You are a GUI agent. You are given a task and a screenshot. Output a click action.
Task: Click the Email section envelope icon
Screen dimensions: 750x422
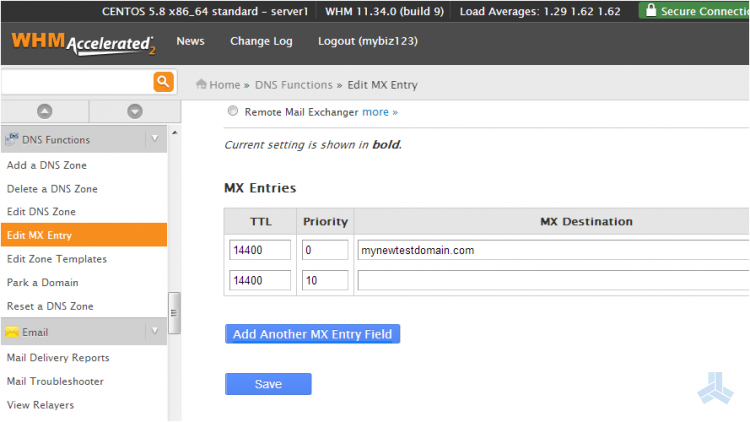point(12,332)
